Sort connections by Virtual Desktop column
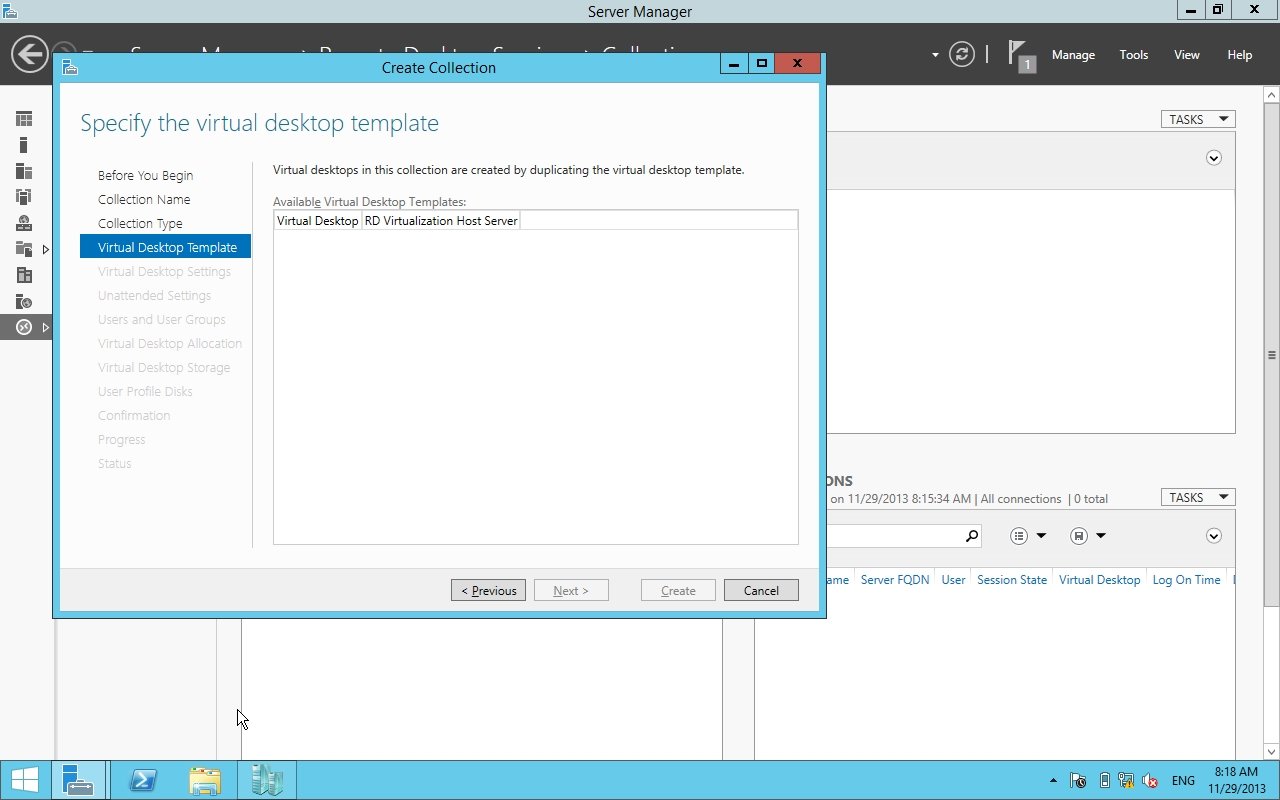This screenshot has height=800, width=1280. (1099, 580)
